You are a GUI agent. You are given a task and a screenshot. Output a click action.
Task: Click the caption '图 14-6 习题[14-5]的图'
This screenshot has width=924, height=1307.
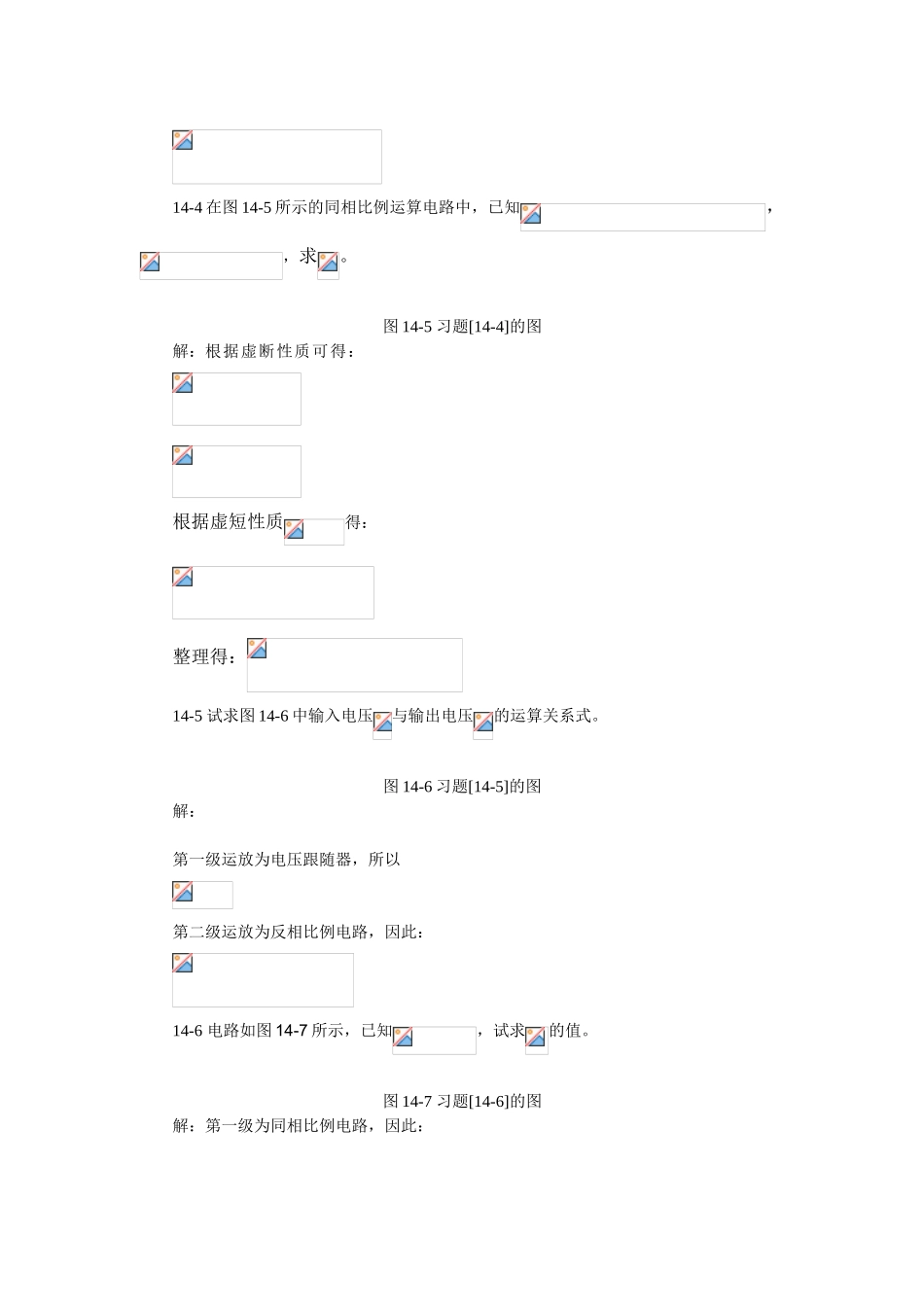point(462,787)
